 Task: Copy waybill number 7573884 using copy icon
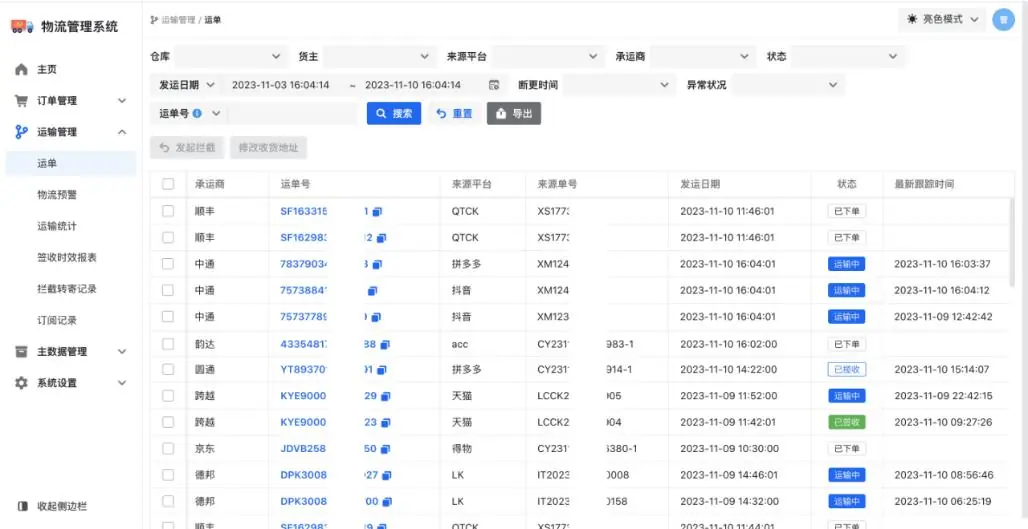point(373,290)
